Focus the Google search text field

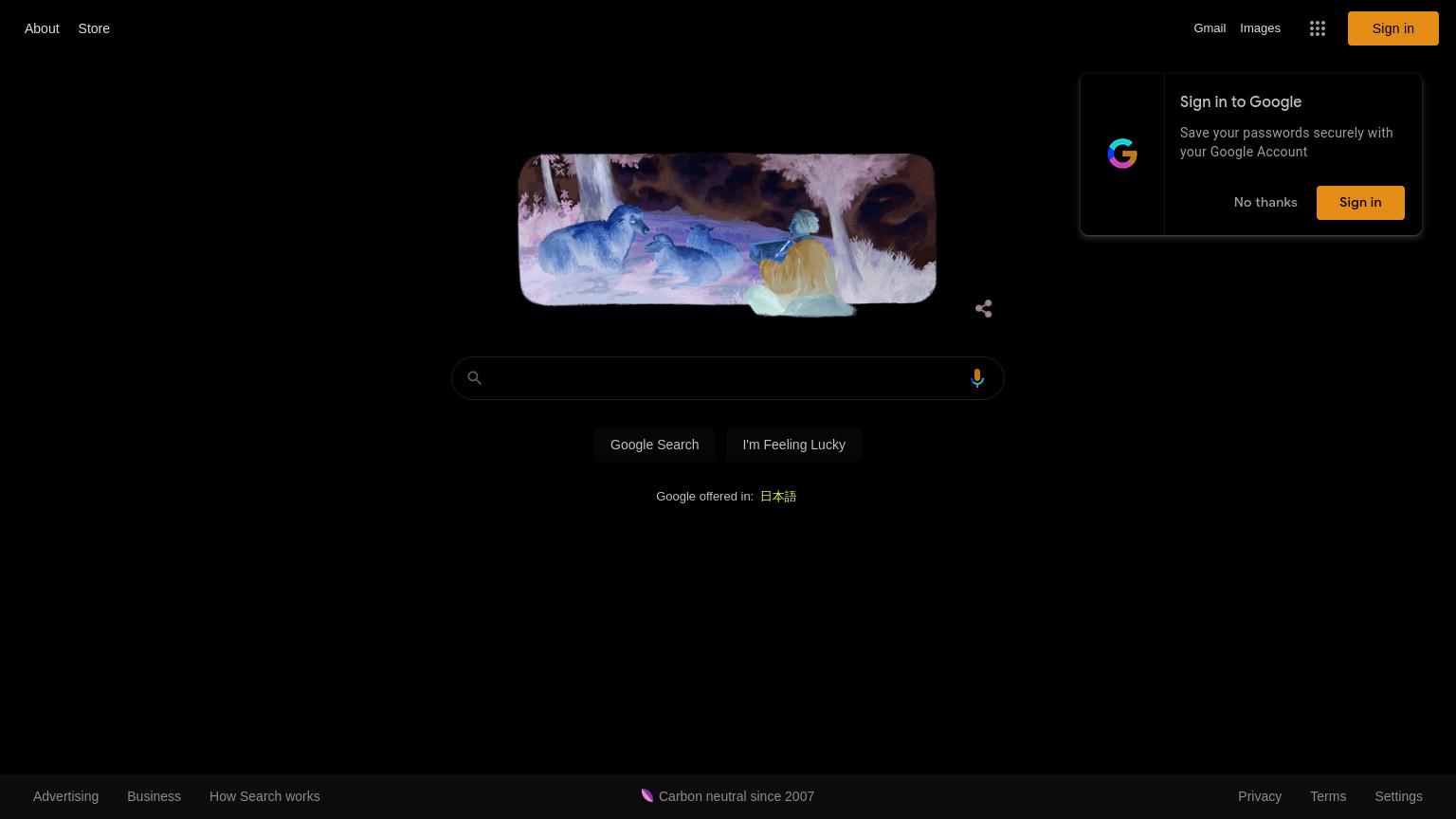(x=727, y=378)
